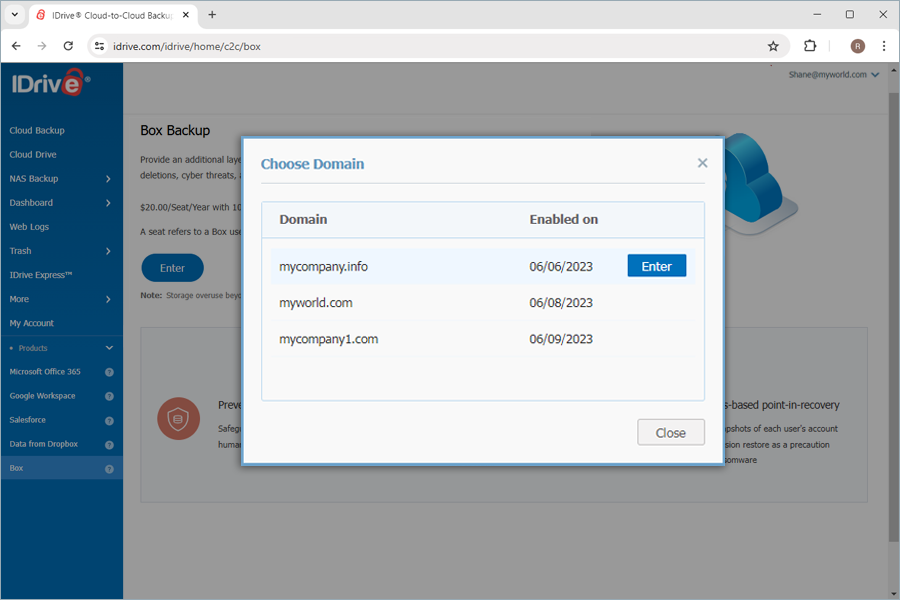900x600 pixels.
Task: Go back to the previous browser page
Action: point(16,46)
